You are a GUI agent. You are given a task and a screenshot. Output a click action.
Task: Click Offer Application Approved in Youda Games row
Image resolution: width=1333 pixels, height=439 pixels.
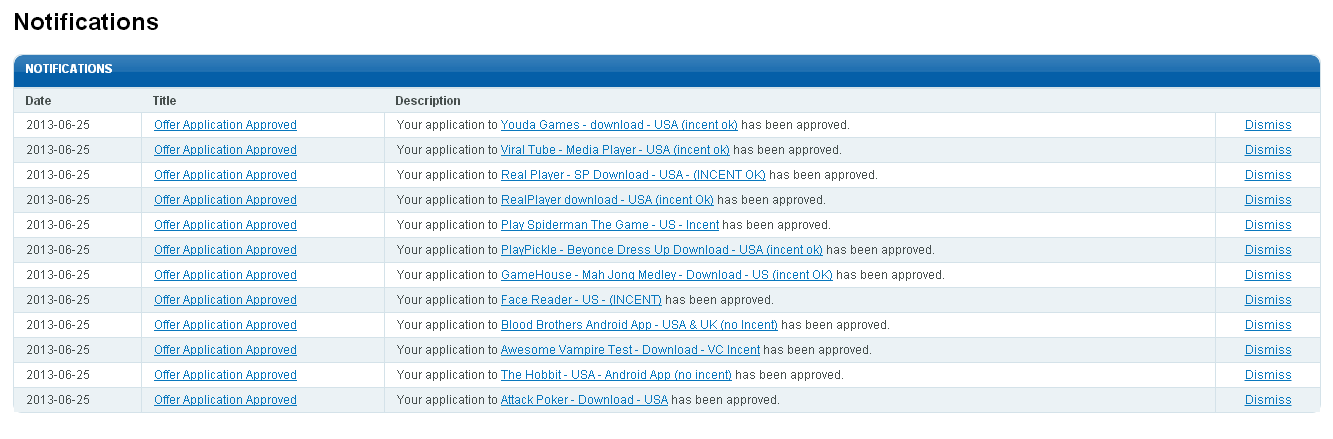(225, 125)
